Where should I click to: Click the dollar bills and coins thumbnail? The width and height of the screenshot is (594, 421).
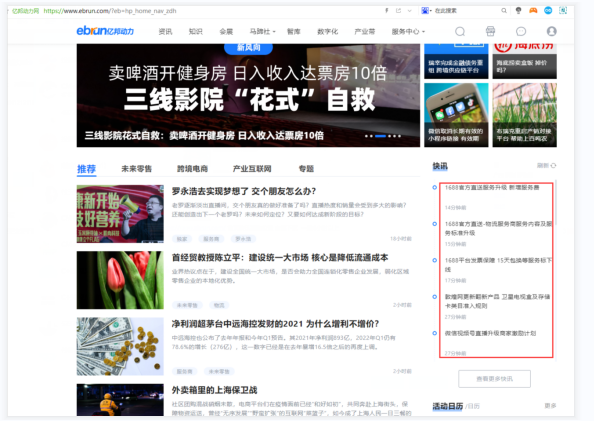tap(120, 346)
